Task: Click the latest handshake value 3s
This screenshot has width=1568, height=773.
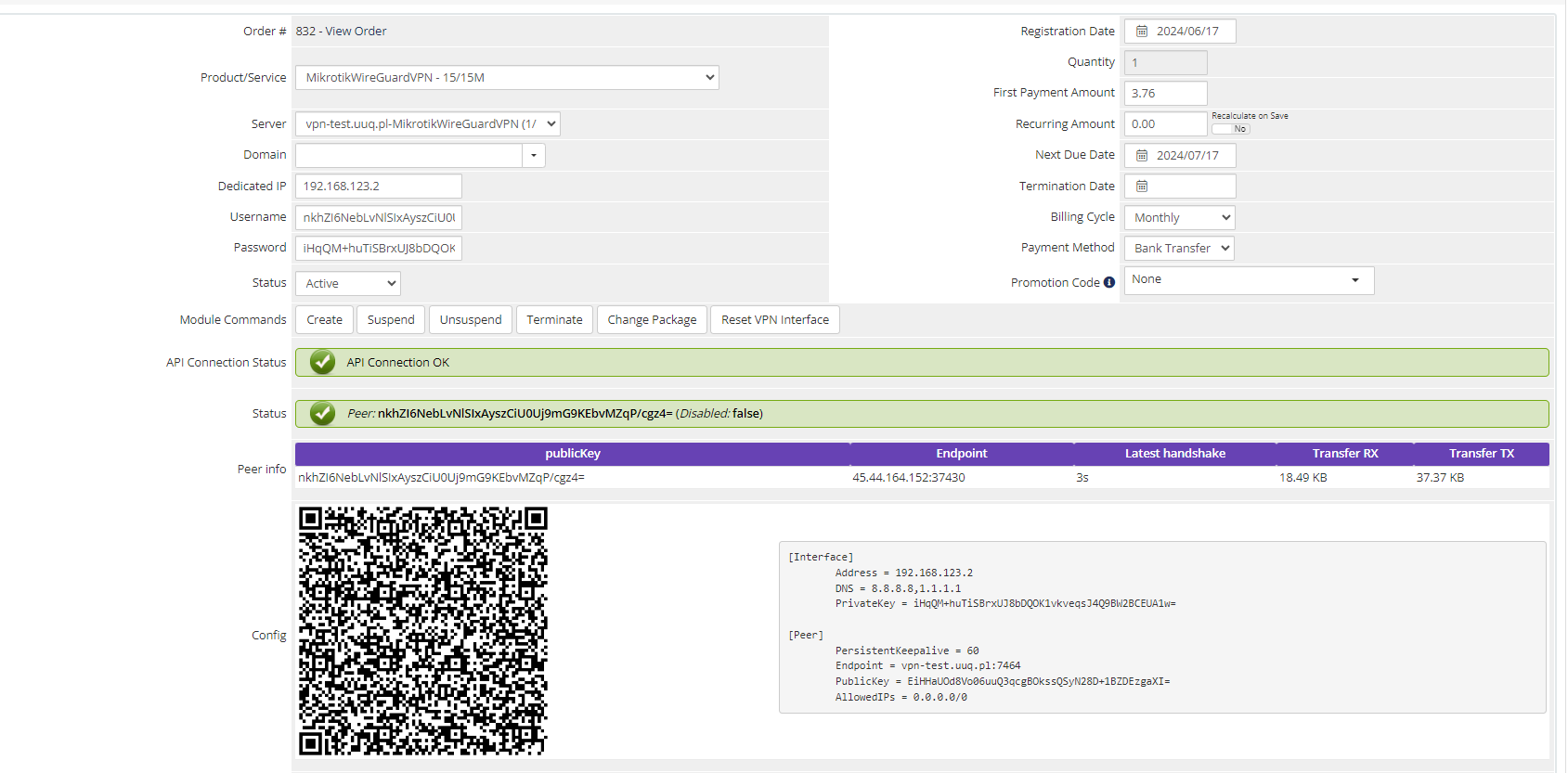Action: (x=1082, y=478)
